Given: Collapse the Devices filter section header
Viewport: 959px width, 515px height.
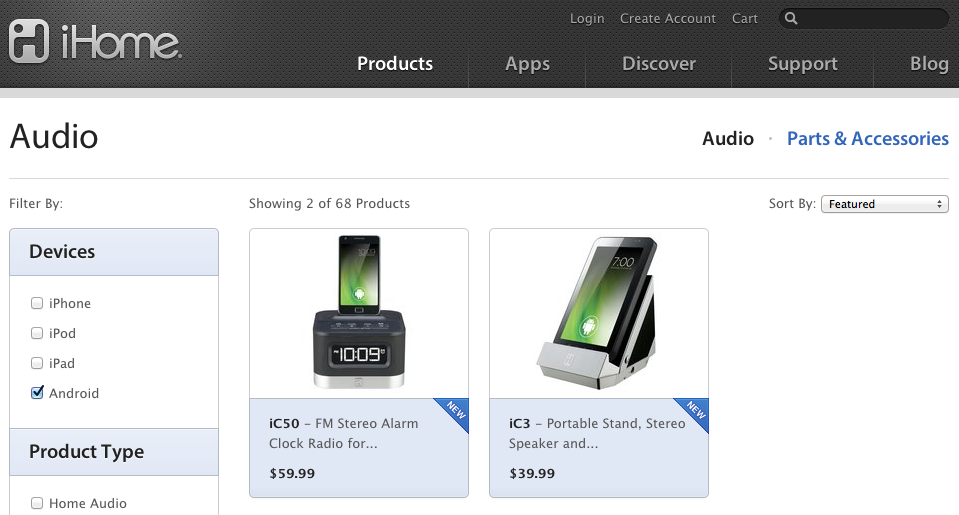Looking at the screenshot, I should point(114,252).
